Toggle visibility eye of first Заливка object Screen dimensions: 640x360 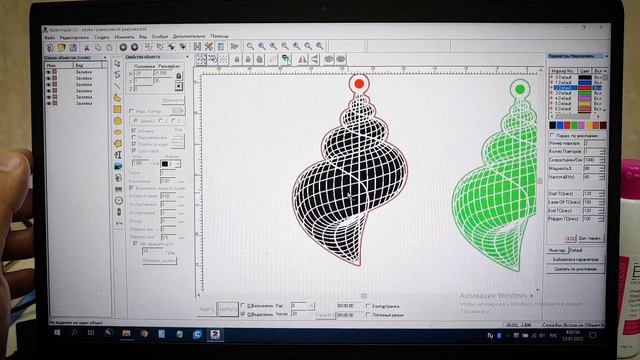click(x=49, y=72)
